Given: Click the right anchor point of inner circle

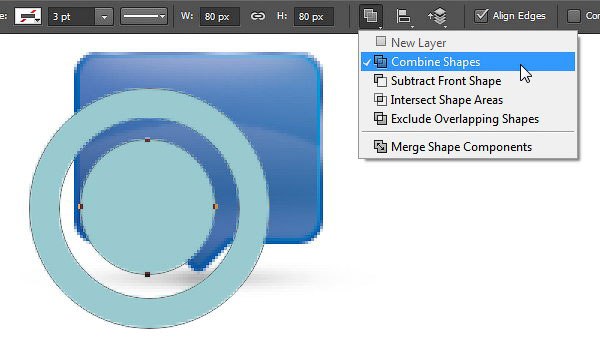Looking at the screenshot, I should click(x=215, y=207).
